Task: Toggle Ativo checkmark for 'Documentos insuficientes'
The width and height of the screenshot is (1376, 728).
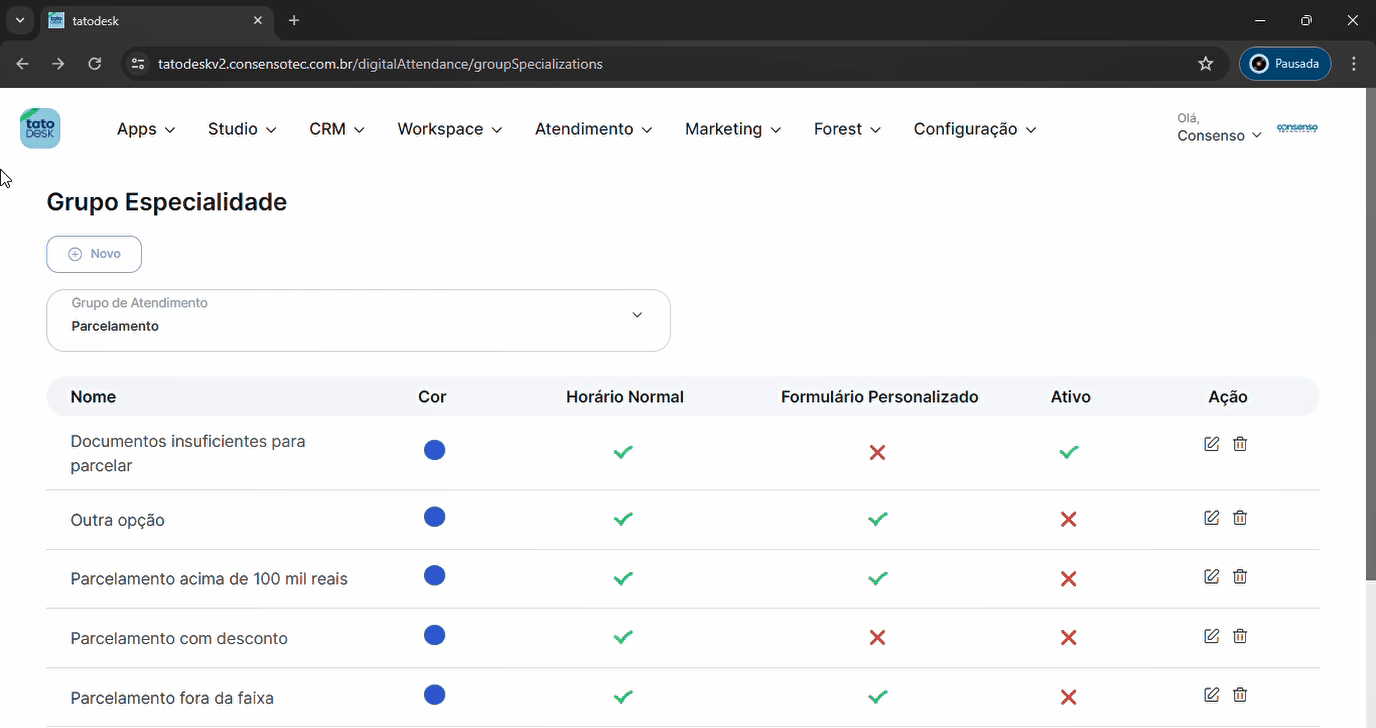Action: click(x=1068, y=452)
